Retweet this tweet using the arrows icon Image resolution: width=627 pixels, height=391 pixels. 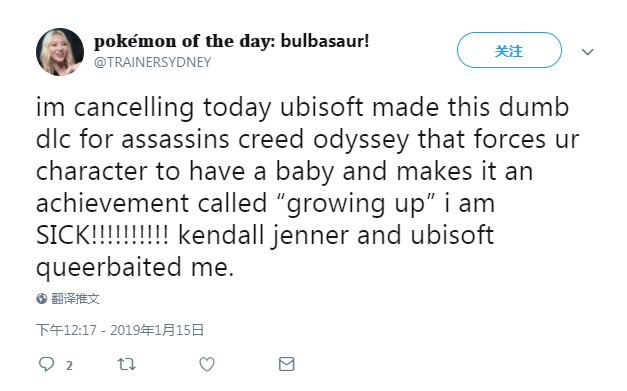[x=126, y=364]
